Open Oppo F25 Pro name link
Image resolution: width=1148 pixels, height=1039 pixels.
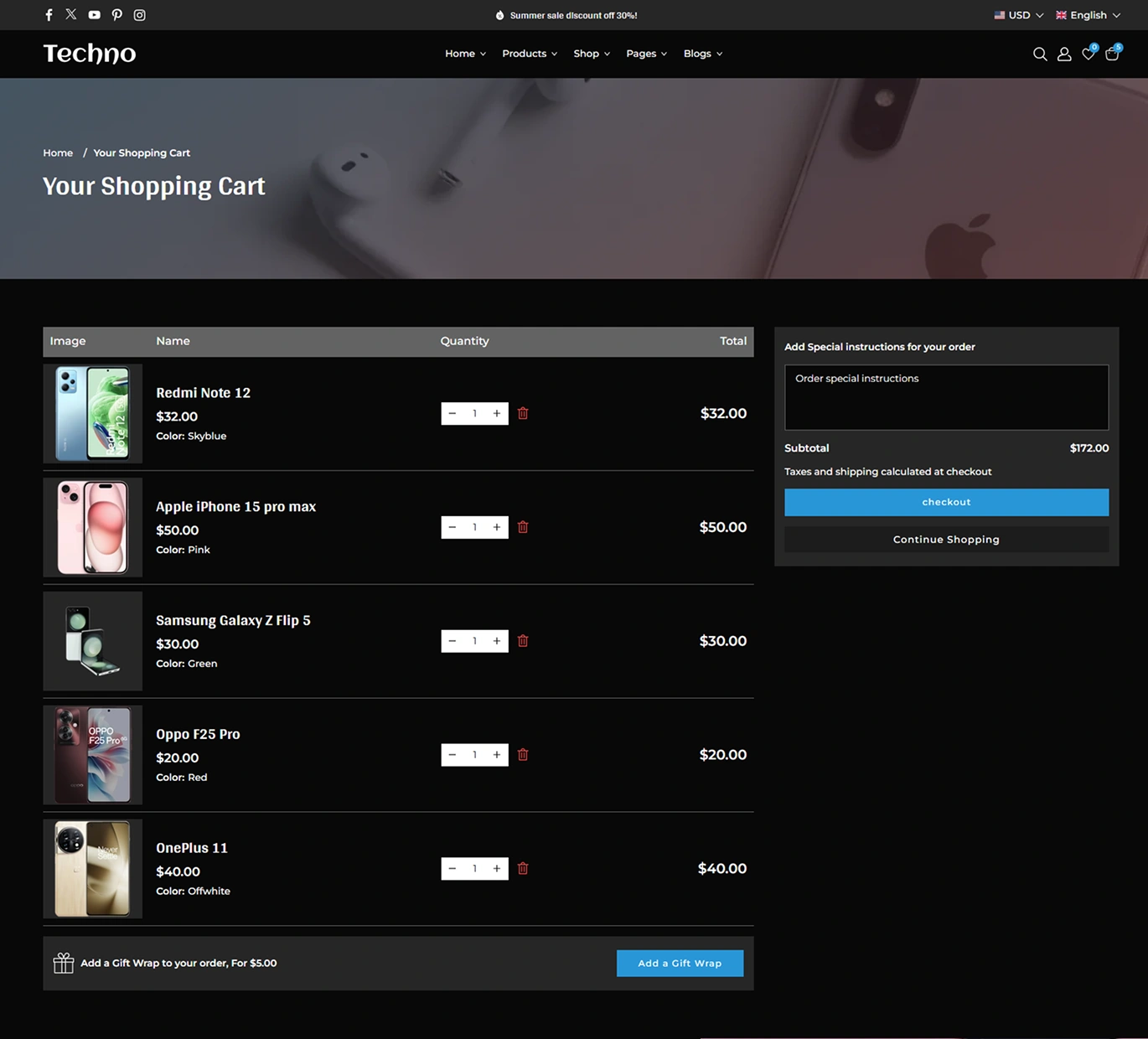198,735
